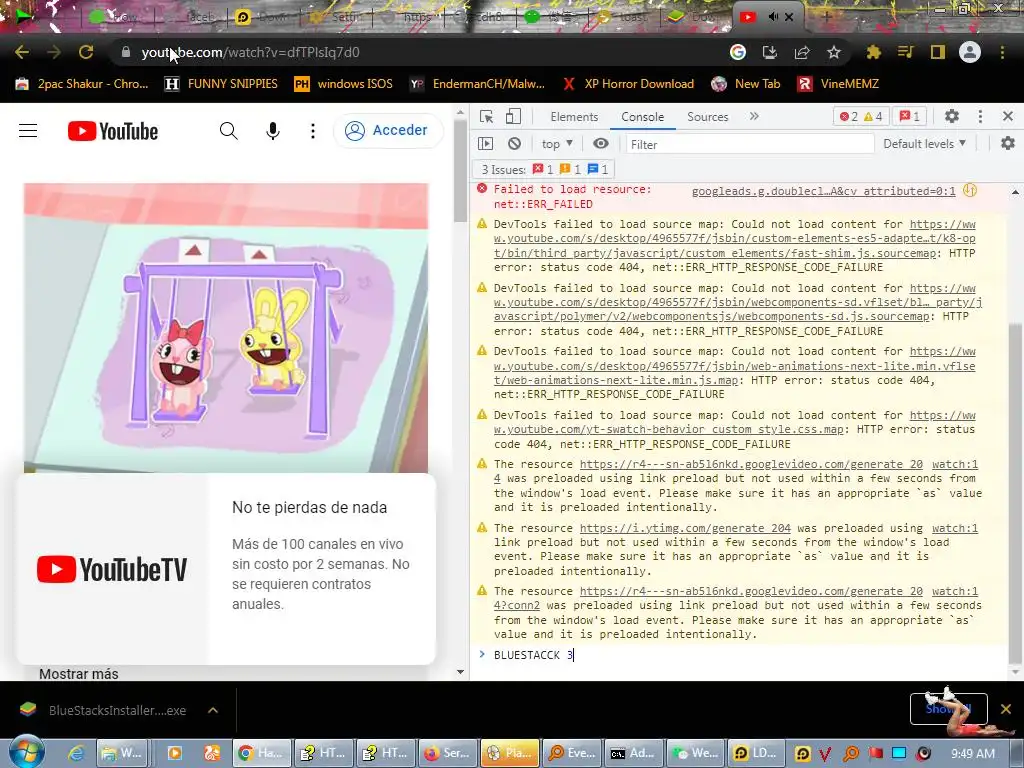This screenshot has height=768, width=1024.
Task: Open the command prompt Ad... taskbar item
Action: click(633, 753)
